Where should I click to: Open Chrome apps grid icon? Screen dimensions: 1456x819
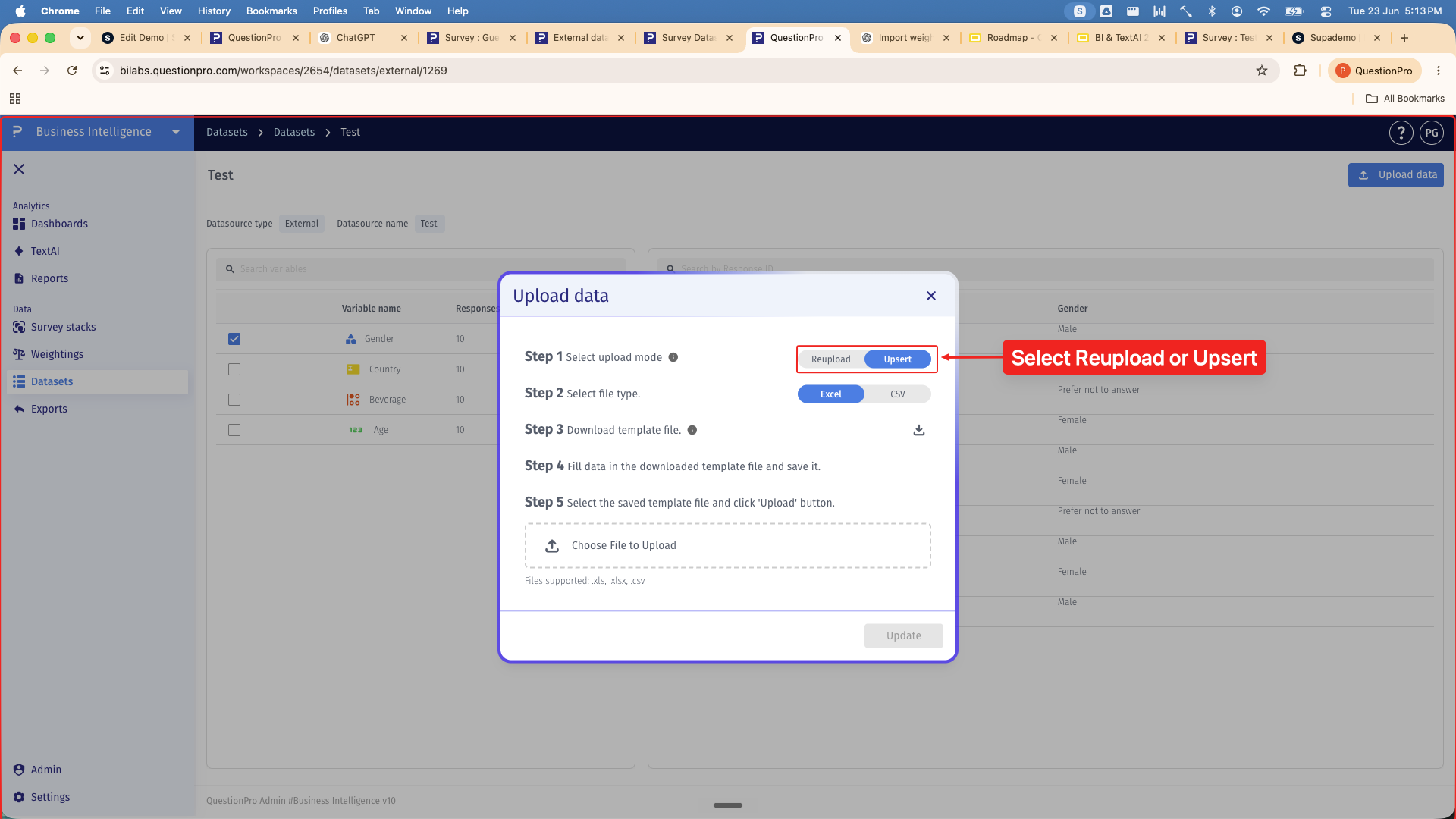(15, 99)
